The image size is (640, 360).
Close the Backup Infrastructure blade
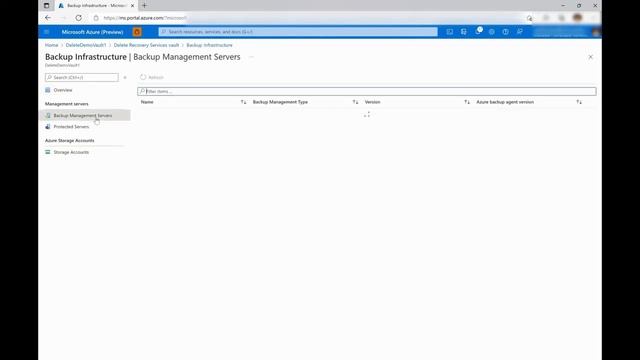point(591,57)
